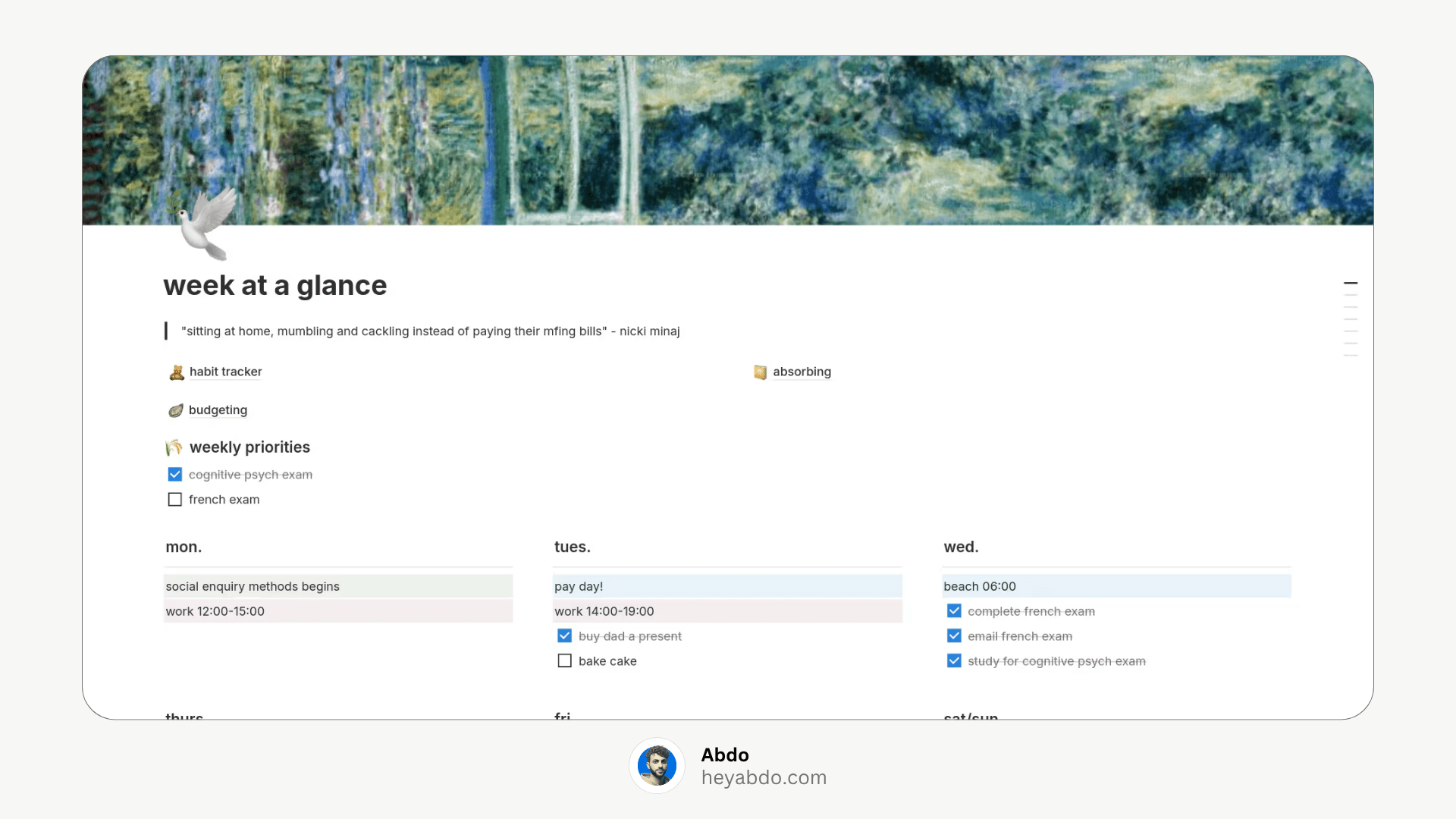Uncheck the buy dad a present checkbox
The image size is (1456, 819).
tap(565, 636)
